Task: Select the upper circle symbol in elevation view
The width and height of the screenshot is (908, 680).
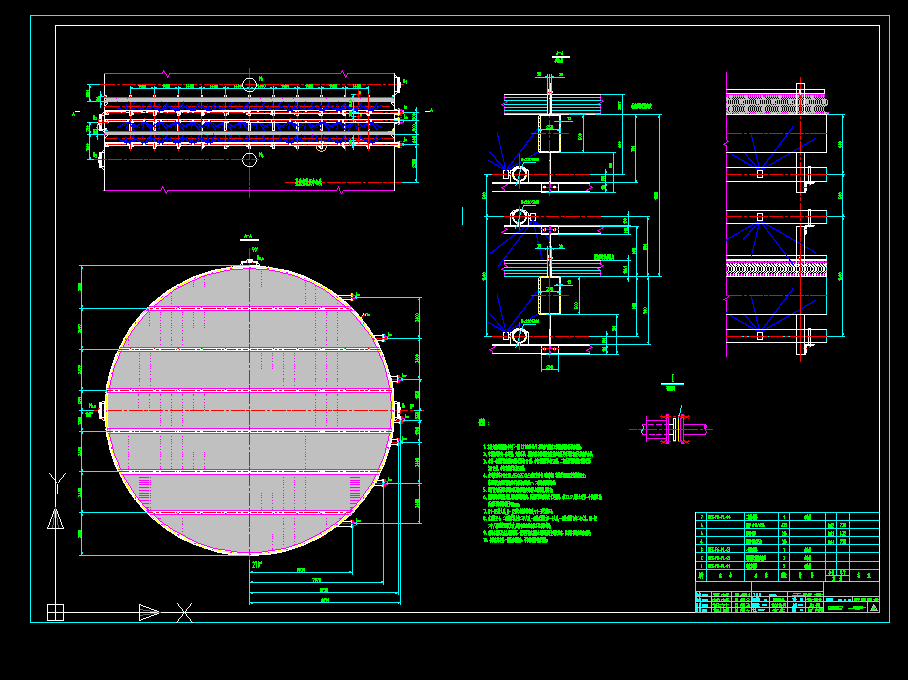Action: (249, 85)
